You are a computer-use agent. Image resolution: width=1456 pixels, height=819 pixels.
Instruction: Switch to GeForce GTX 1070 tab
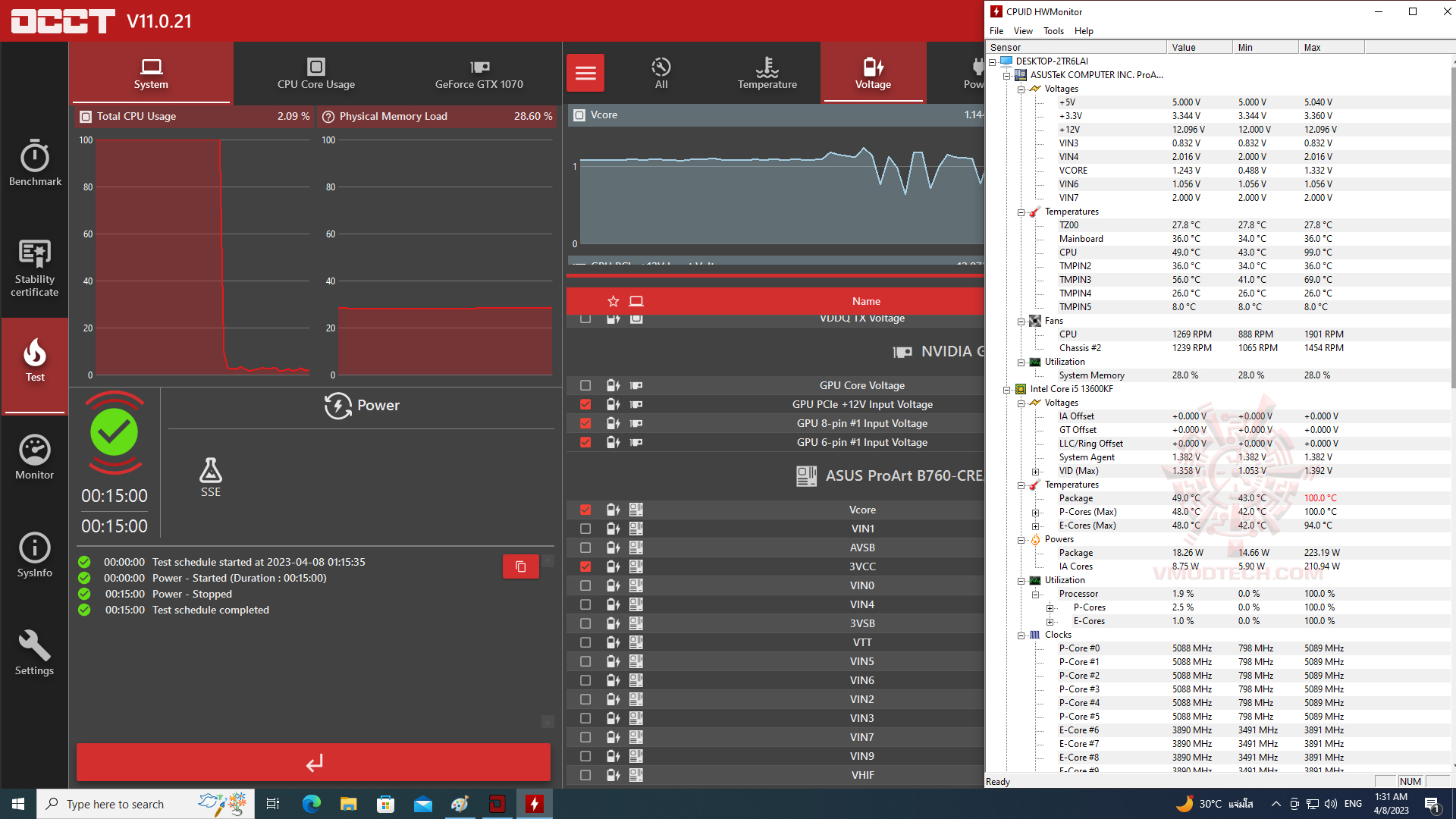click(479, 73)
